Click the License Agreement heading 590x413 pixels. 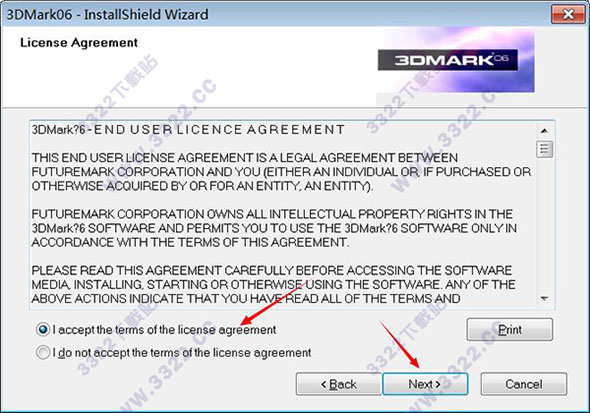(x=79, y=43)
